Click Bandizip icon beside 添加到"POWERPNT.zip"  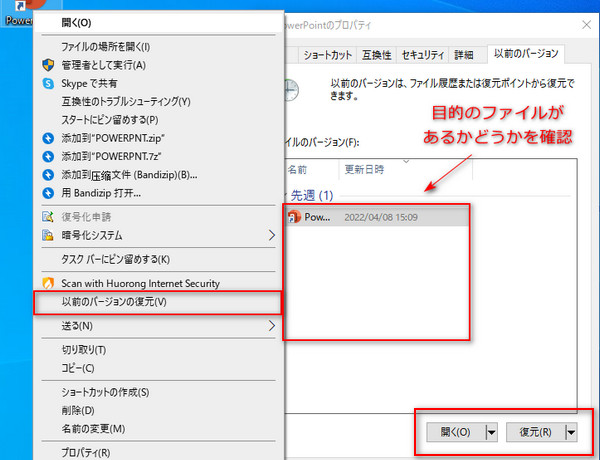(x=48, y=138)
